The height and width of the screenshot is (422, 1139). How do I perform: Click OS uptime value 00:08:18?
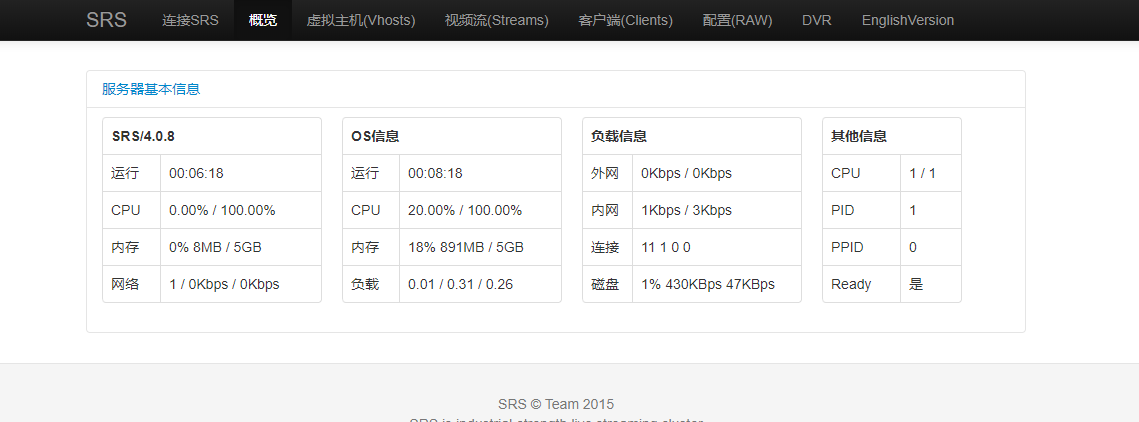435,174
